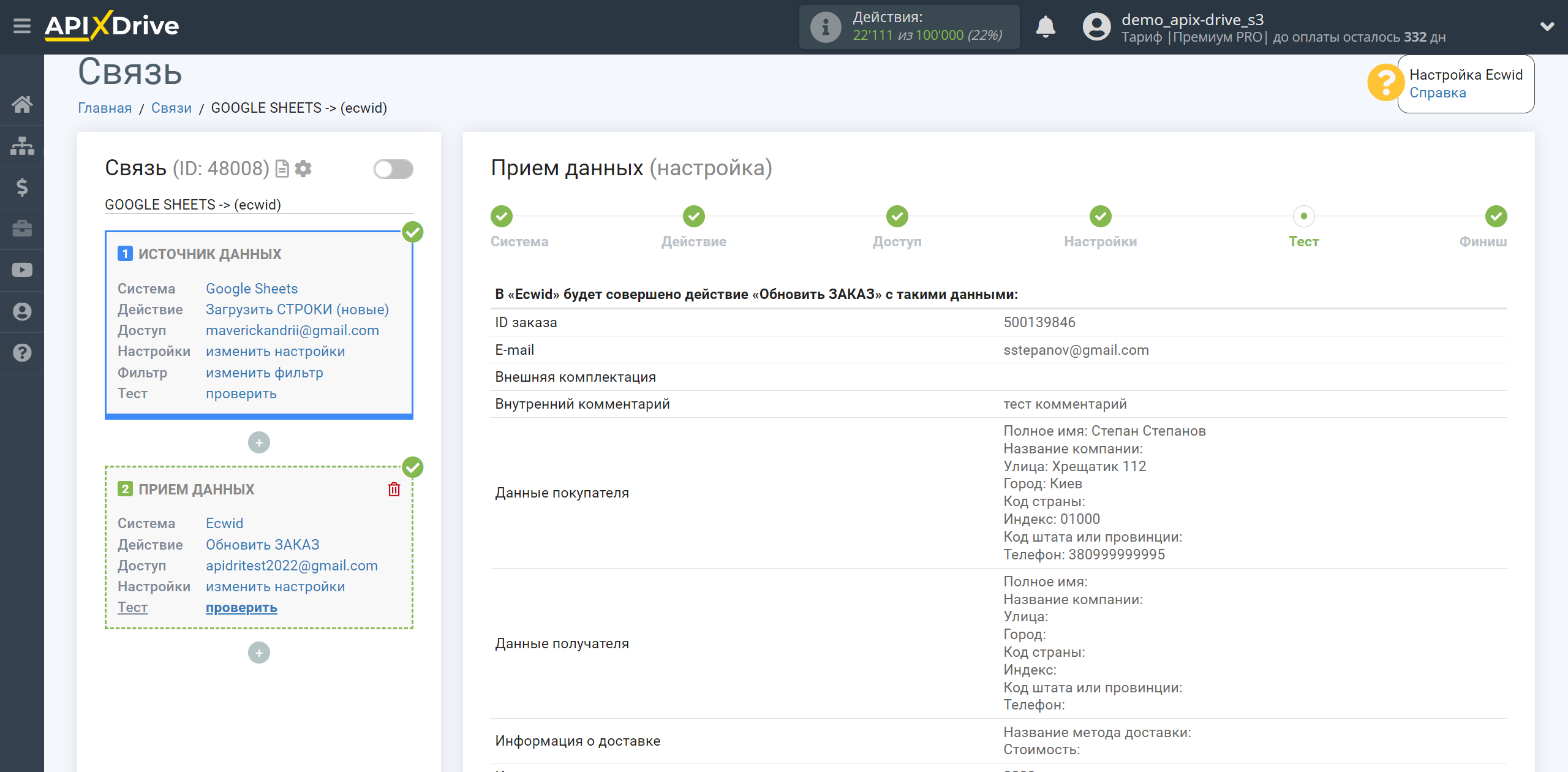This screenshot has height=772, width=1568.
Task: Click receiver изменить настройки link
Action: (275, 586)
